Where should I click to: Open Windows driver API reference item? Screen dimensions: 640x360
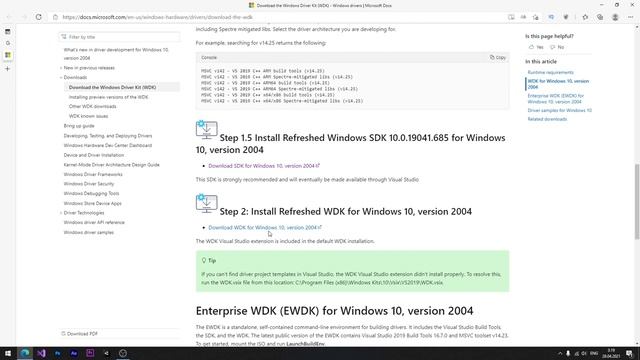(94, 222)
